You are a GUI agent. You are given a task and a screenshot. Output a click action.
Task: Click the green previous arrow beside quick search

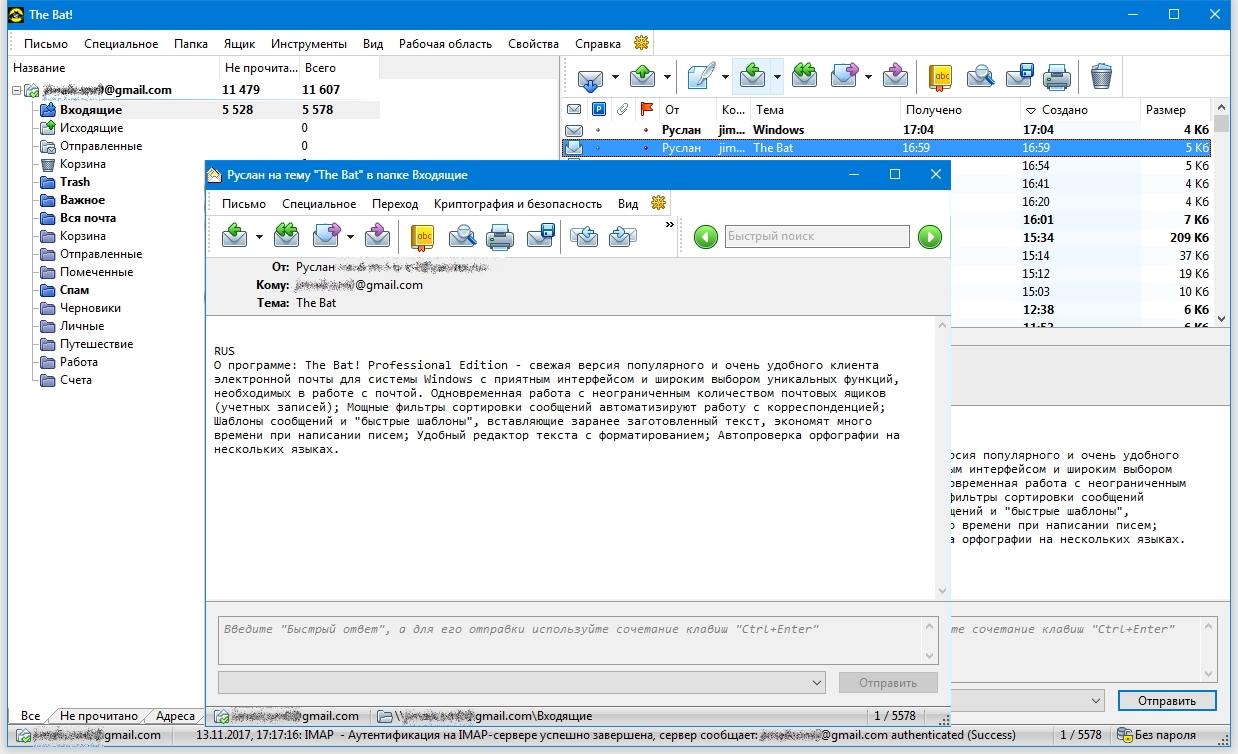coord(706,237)
